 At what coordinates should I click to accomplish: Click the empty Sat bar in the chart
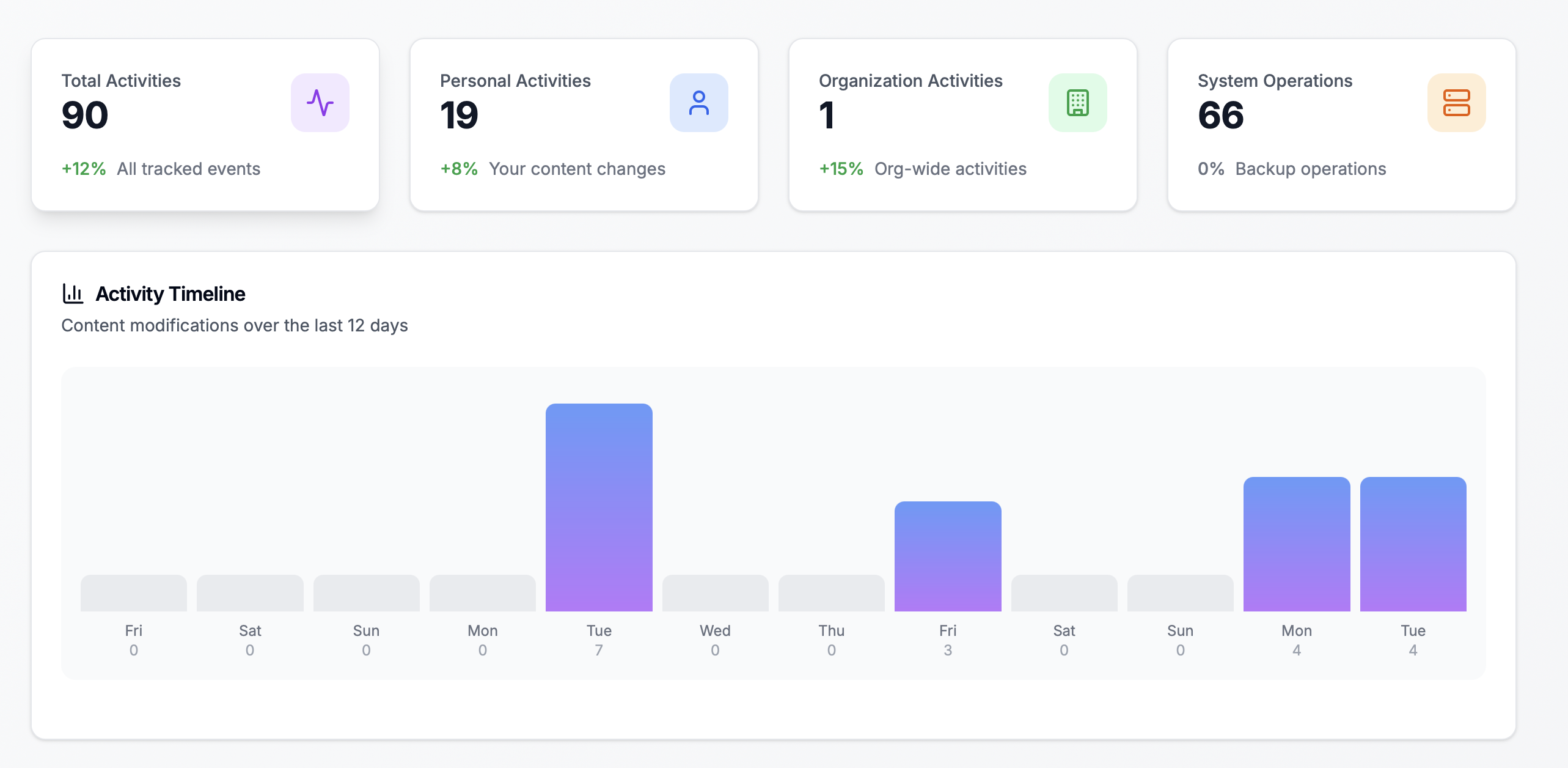(249, 593)
